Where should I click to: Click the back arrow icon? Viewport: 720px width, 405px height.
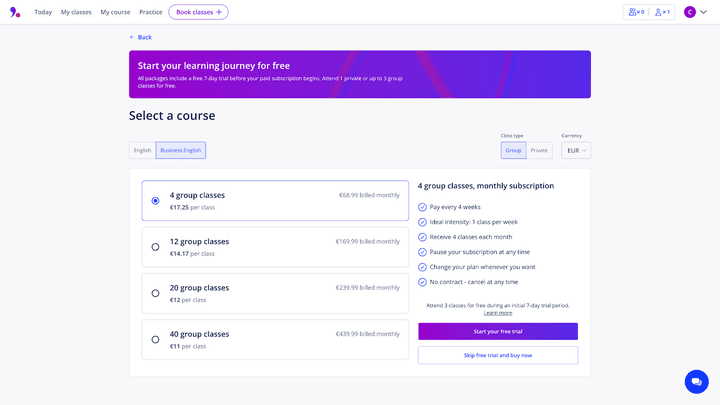(132, 37)
